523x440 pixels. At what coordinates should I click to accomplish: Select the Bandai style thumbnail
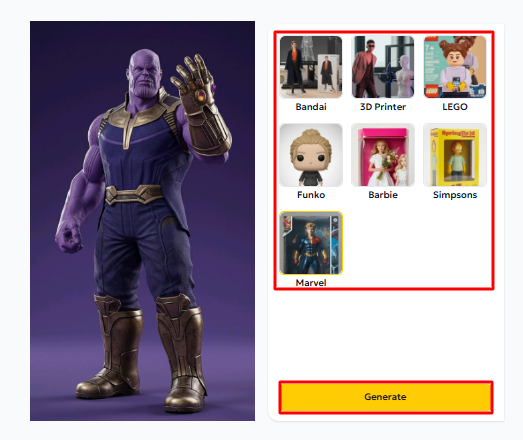click(x=311, y=67)
